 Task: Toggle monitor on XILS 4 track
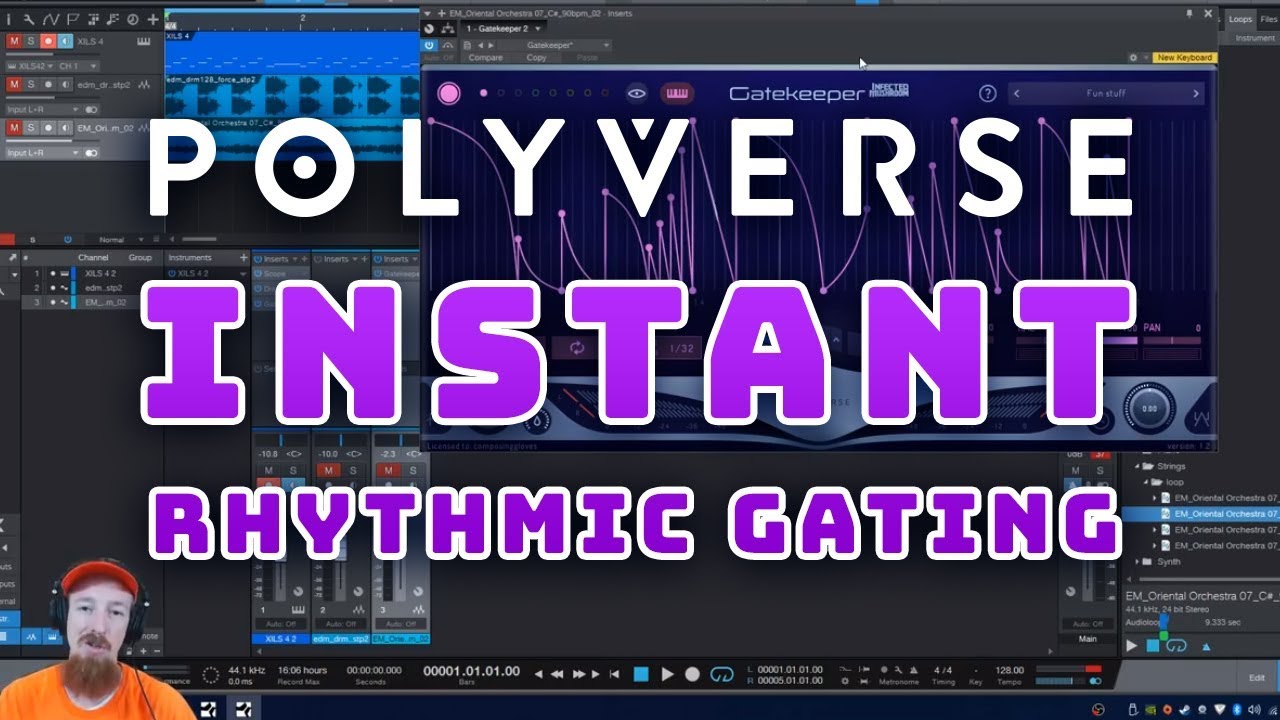coord(65,41)
